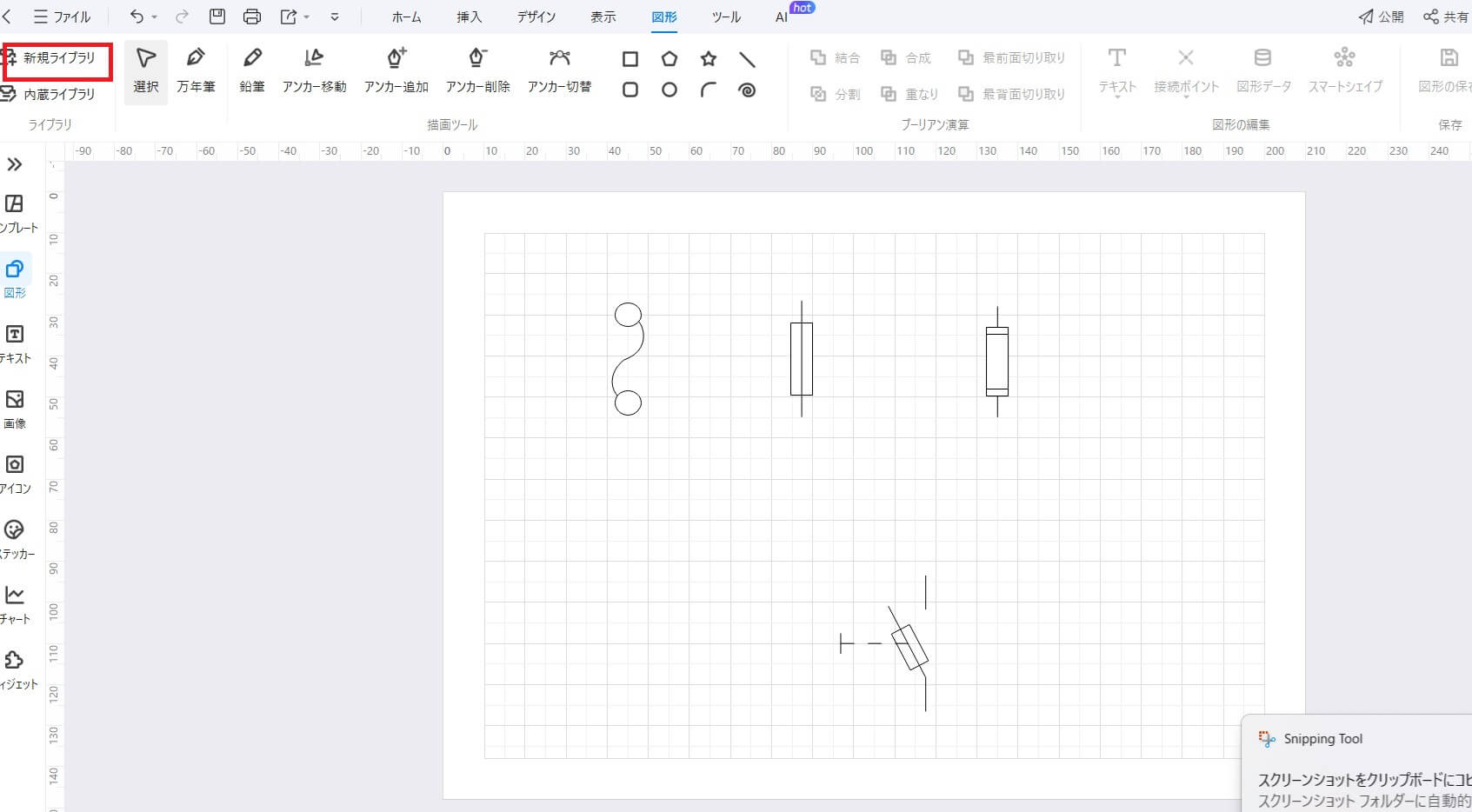Screen dimensions: 1472x812
Task: Open the ウィジェット widgets sidebar panel
Action: (18, 670)
